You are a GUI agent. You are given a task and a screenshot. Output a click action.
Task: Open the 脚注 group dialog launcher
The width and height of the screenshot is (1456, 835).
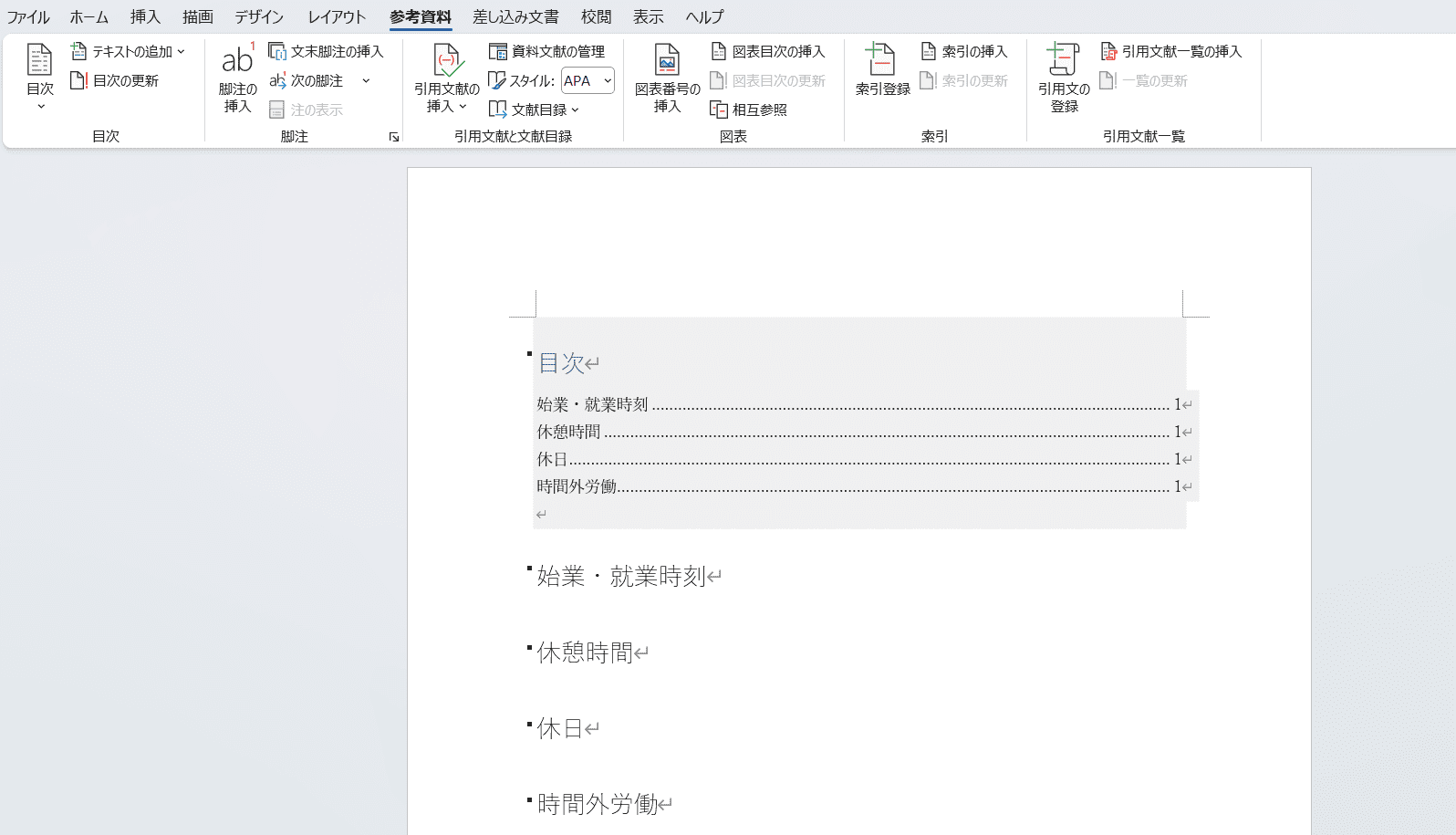[394, 137]
